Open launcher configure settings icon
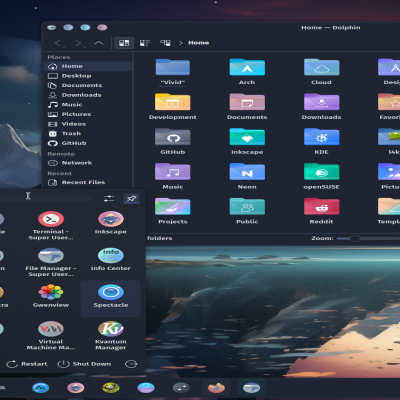Viewport: 400px width, 400px height. click(109, 199)
